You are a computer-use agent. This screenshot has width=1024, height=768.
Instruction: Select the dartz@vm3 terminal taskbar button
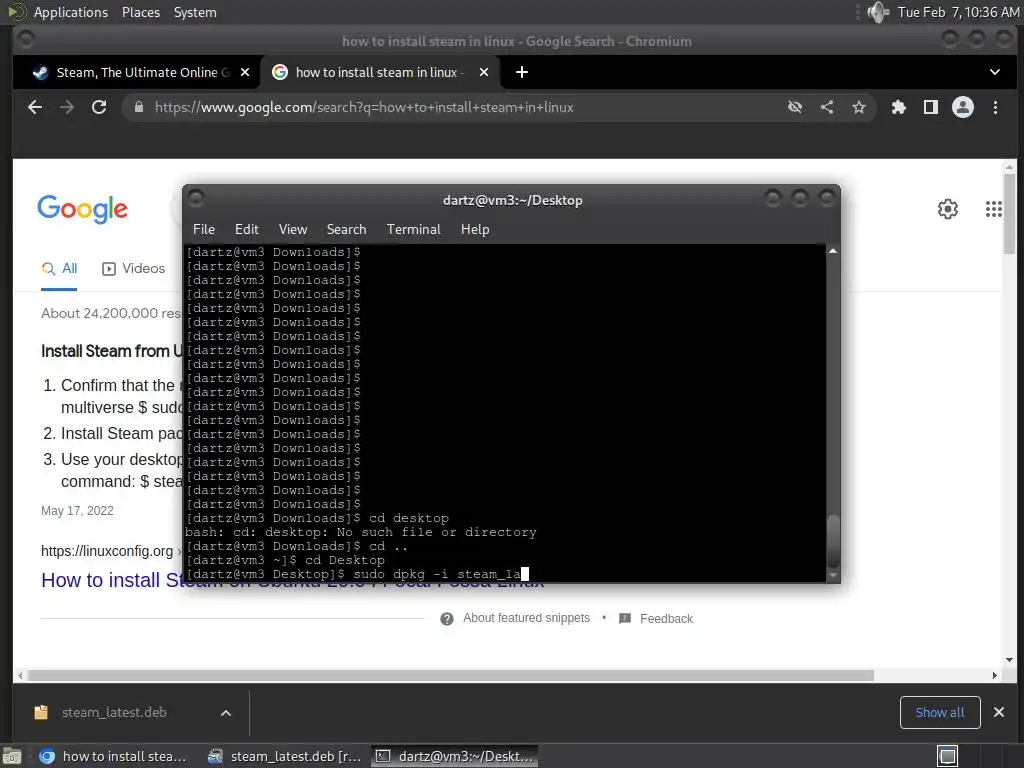pos(455,756)
